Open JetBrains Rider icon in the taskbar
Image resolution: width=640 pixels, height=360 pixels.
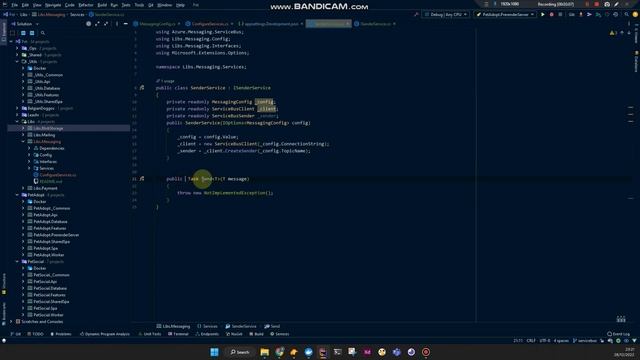tap(323, 352)
